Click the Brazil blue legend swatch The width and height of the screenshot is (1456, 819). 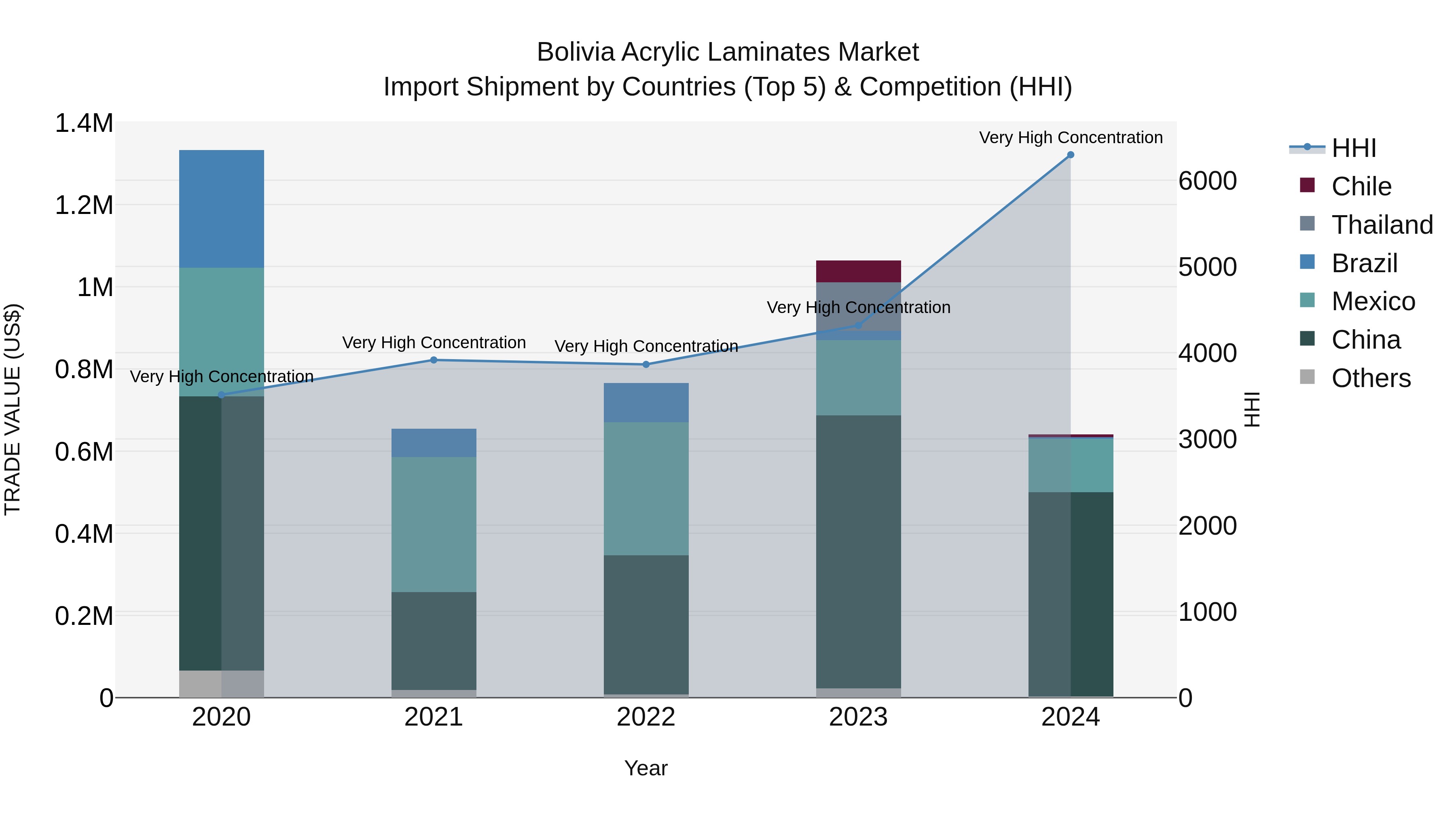point(1307,262)
